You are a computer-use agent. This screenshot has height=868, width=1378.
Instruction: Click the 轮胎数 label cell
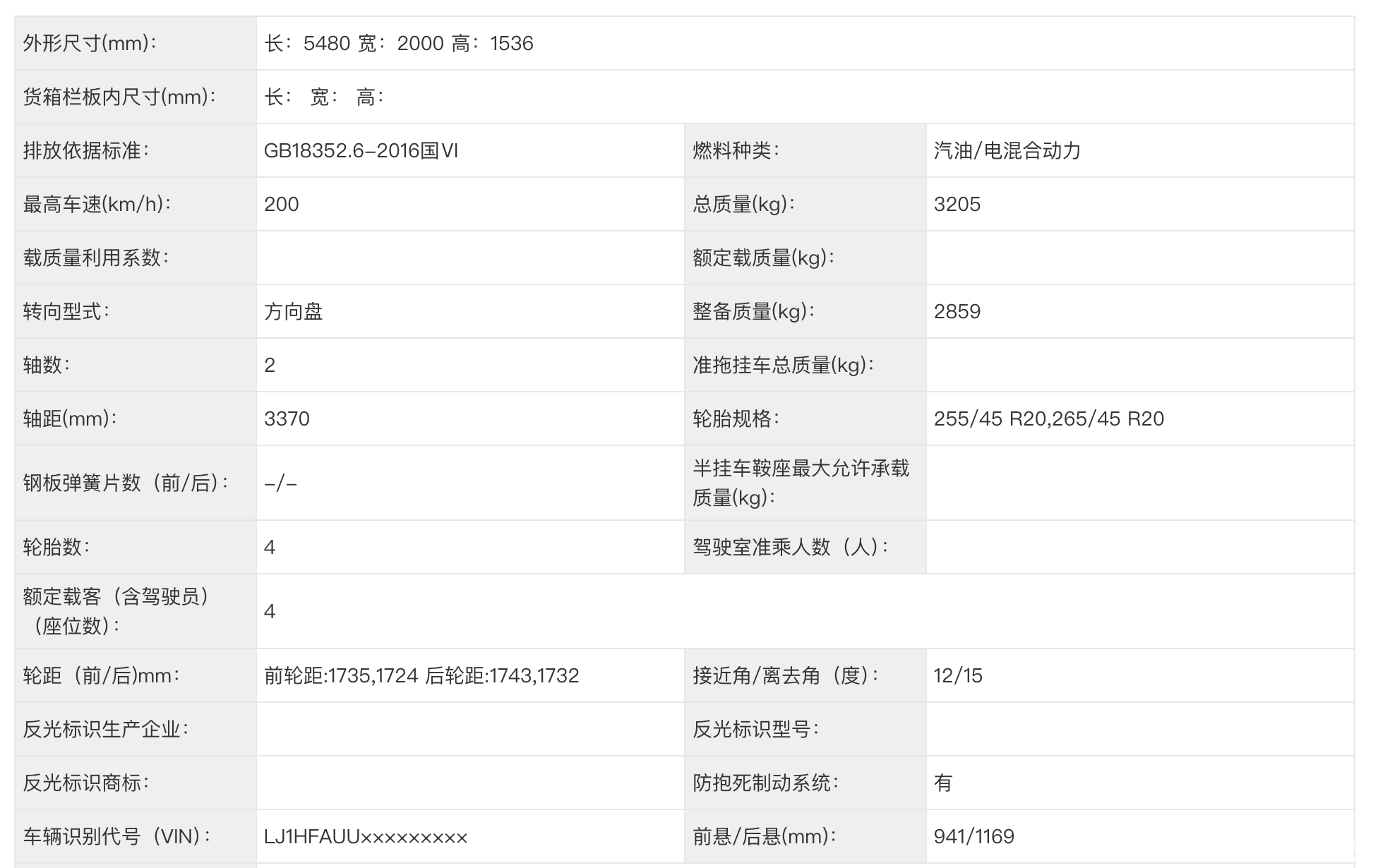click(x=56, y=548)
